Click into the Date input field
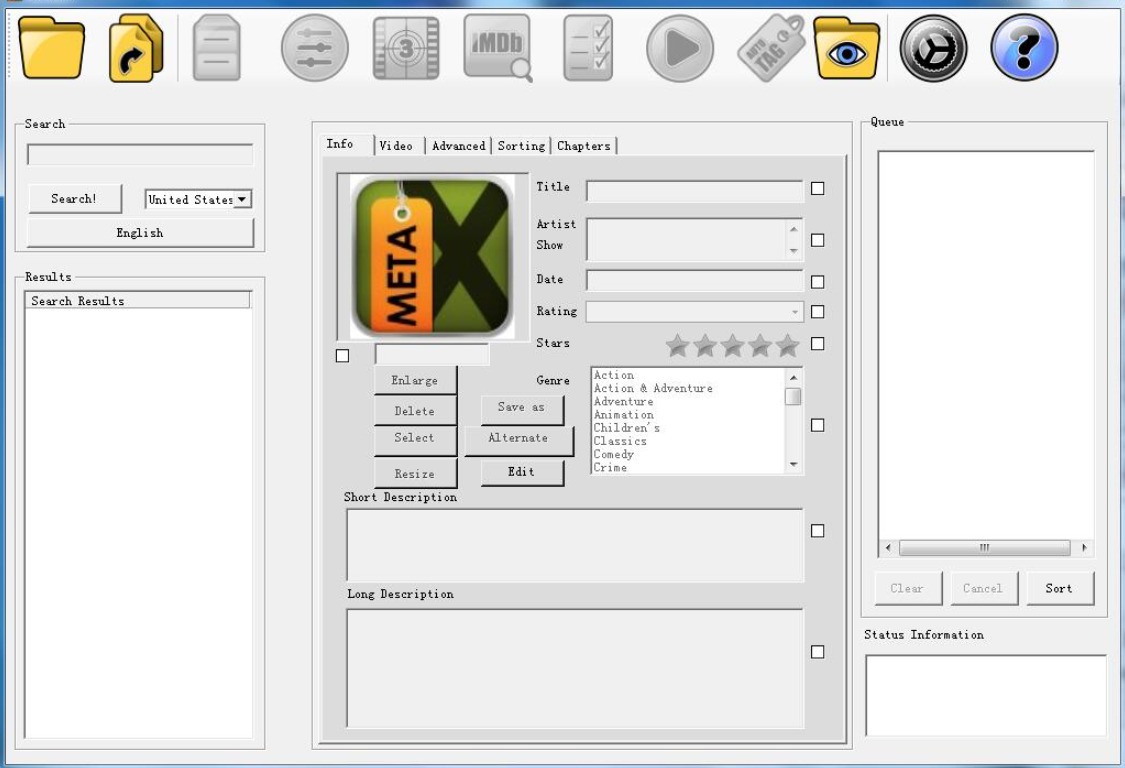Image resolution: width=1125 pixels, height=768 pixels. tap(695, 280)
